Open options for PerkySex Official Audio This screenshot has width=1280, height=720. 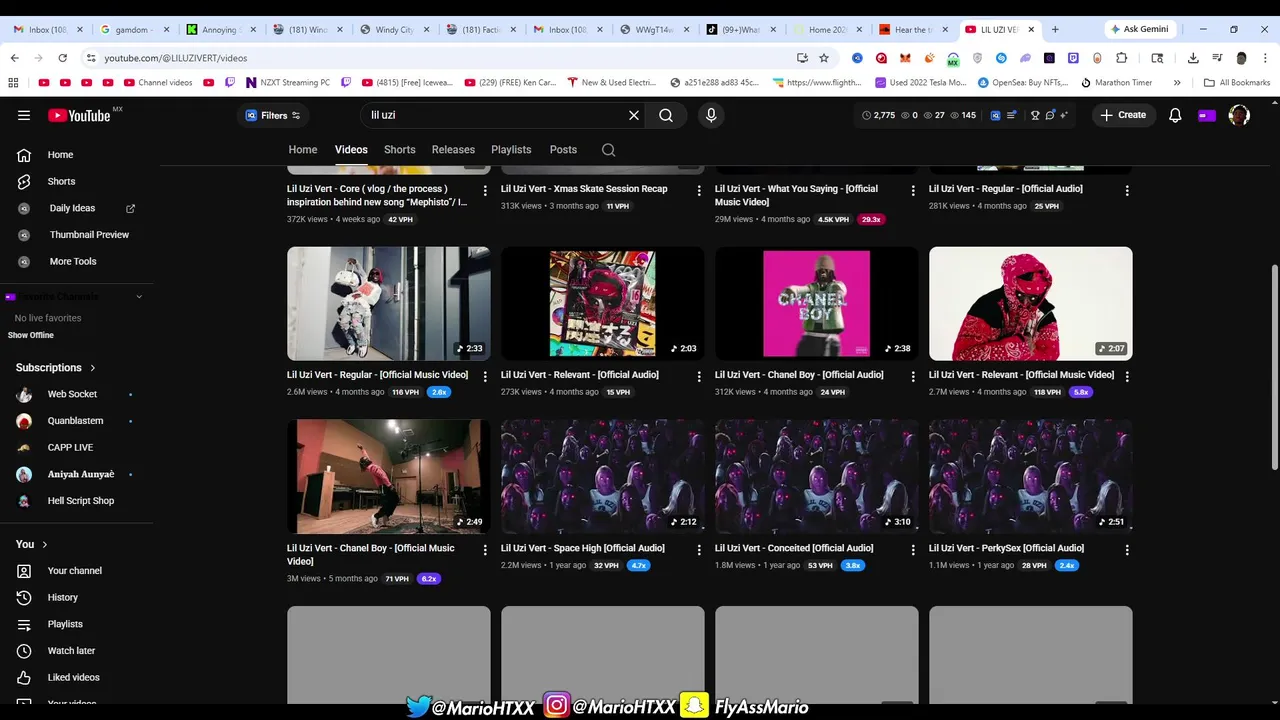(1127, 550)
